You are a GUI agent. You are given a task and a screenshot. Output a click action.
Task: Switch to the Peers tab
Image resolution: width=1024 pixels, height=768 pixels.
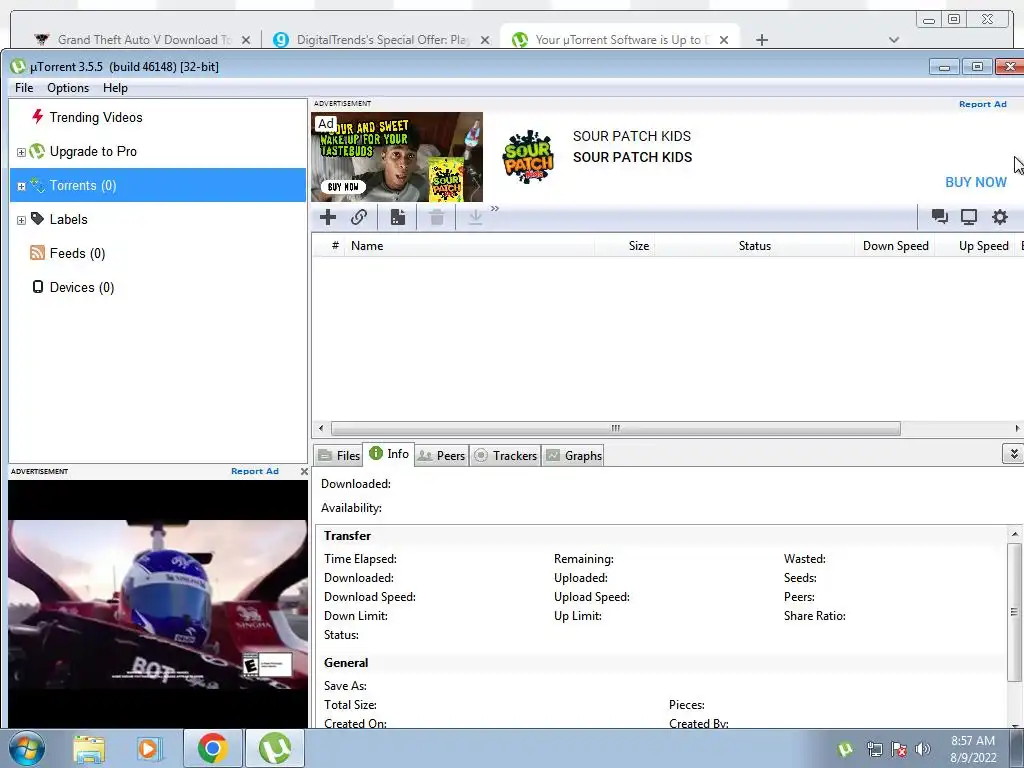tap(441, 456)
